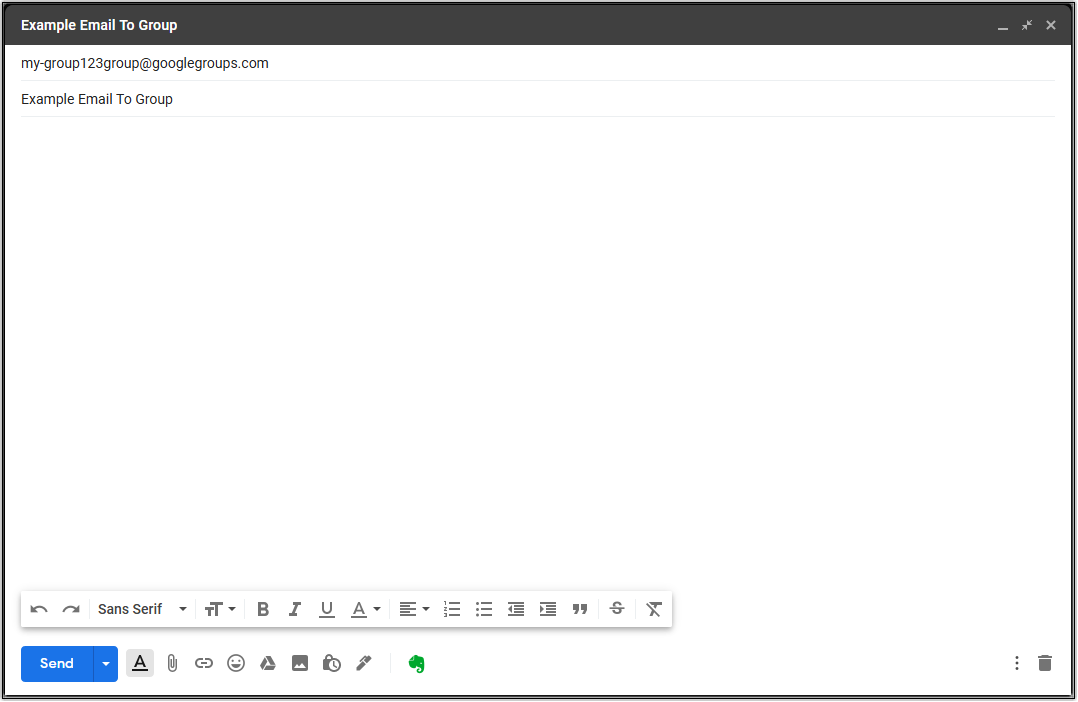Open the Evernote extension

[x=416, y=663]
